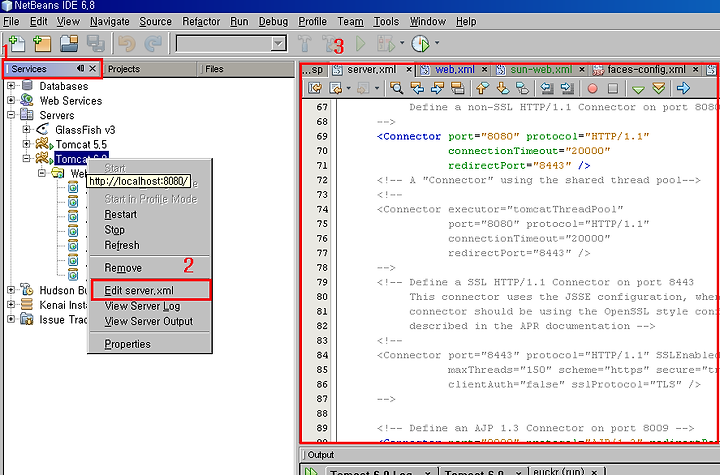The image size is (720, 475).
Task: Click the New Project toolbar icon
Action: 42,44
